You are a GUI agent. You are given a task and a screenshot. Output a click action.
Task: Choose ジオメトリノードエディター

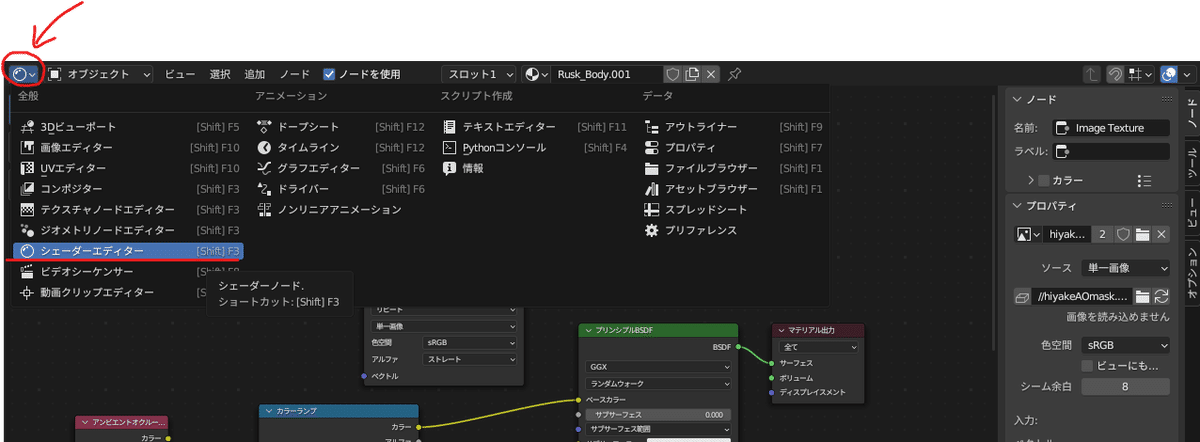[128, 230]
